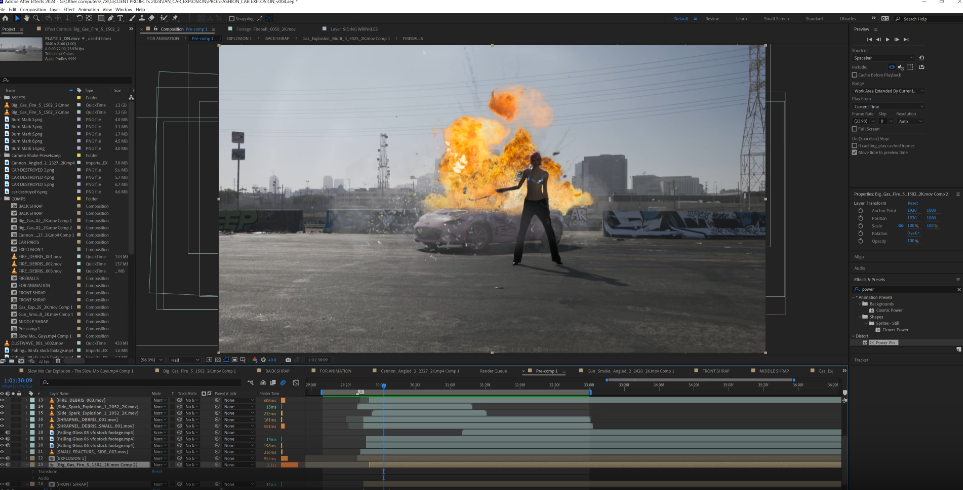Open the viewer color channel button
Screen dimensions: 963x490
click(255, 360)
